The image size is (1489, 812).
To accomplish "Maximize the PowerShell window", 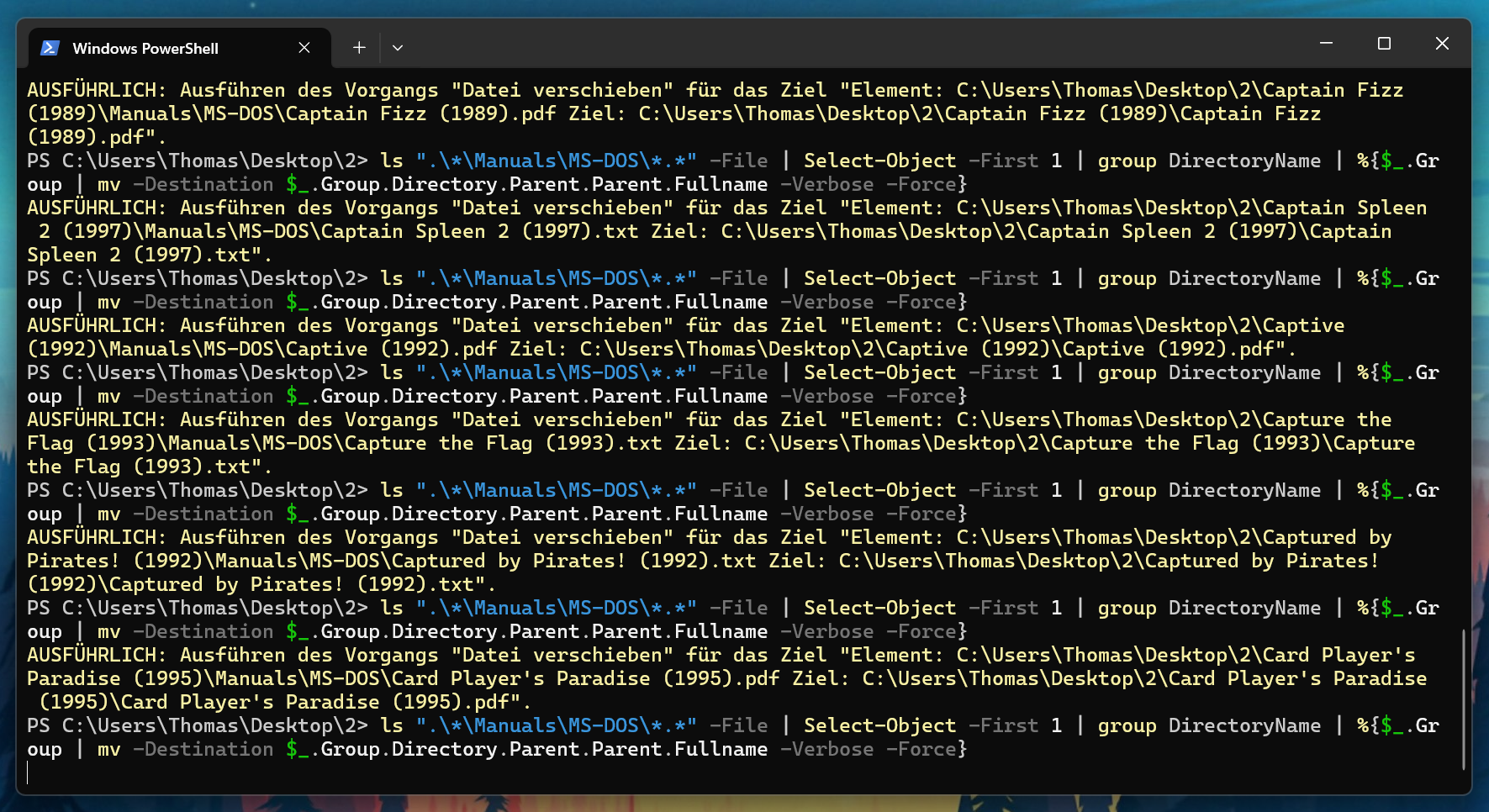I will (1384, 43).
